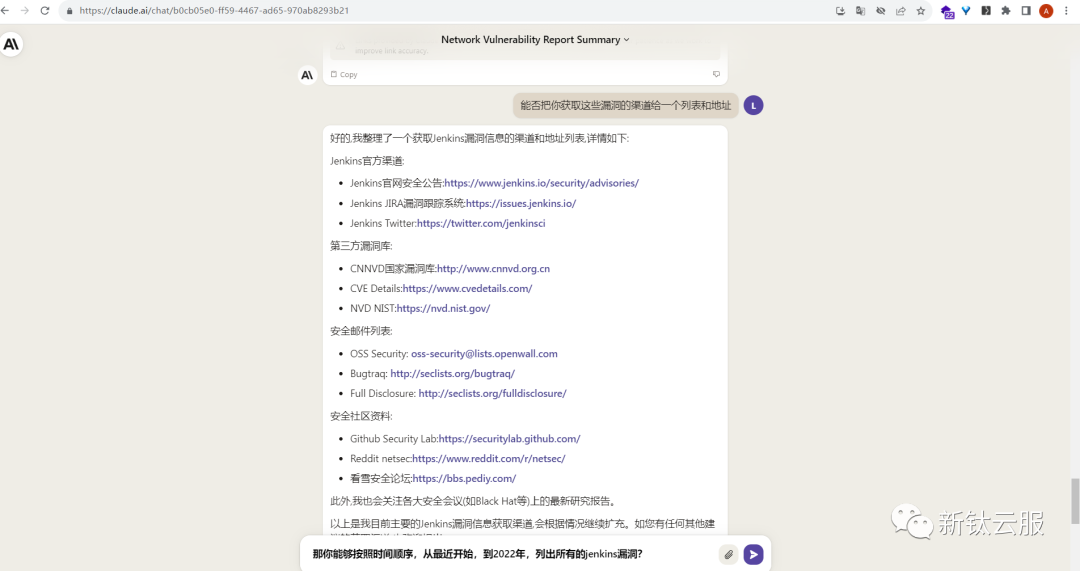Open the blue Y-shaped extension
Image resolution: width=1080 pixels, height=571 pixels.
pyautogui.click(x=966, y=11)
